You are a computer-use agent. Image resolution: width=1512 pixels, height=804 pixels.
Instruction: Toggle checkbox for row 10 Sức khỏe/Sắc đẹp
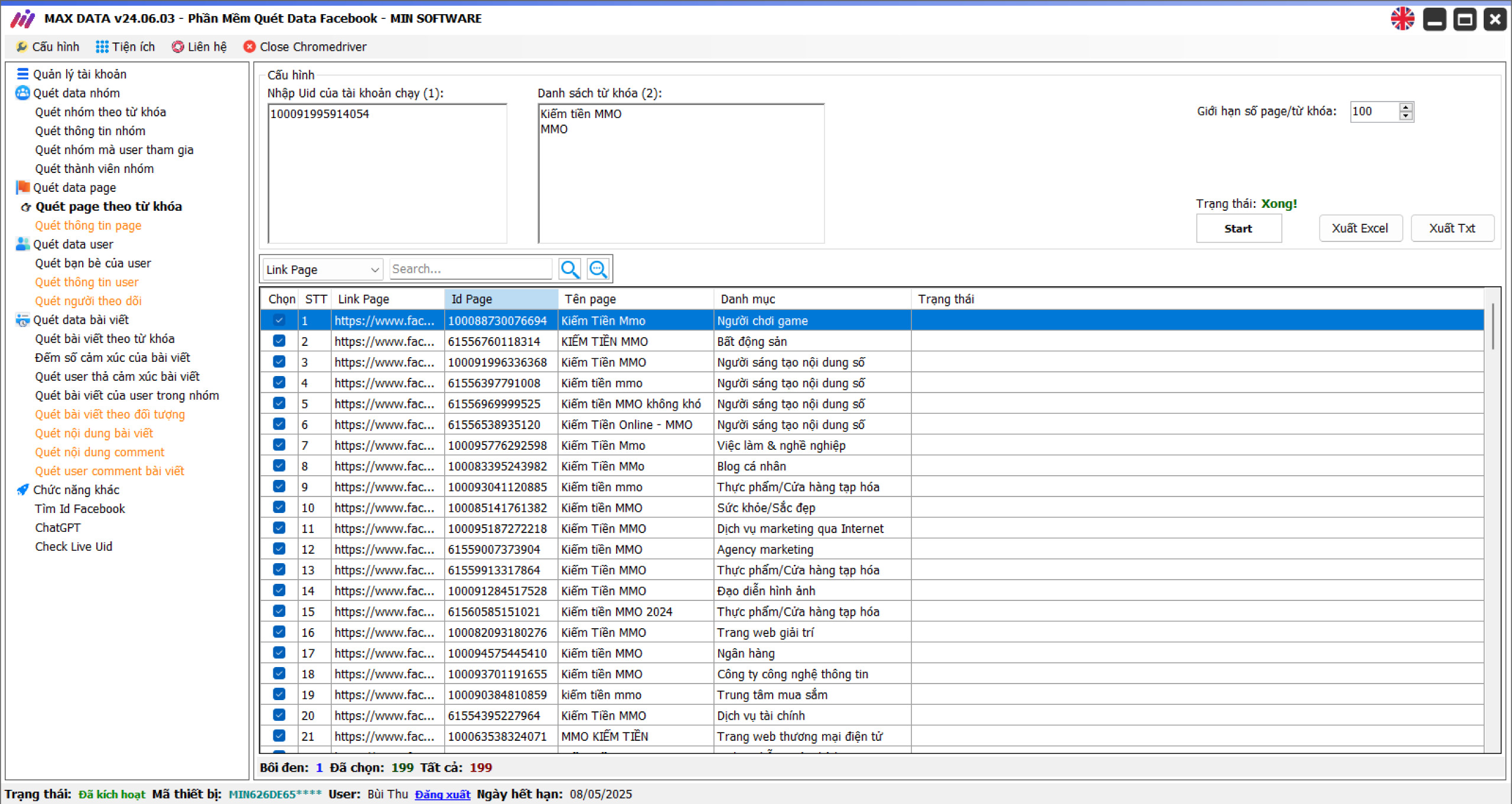[279, 507]
